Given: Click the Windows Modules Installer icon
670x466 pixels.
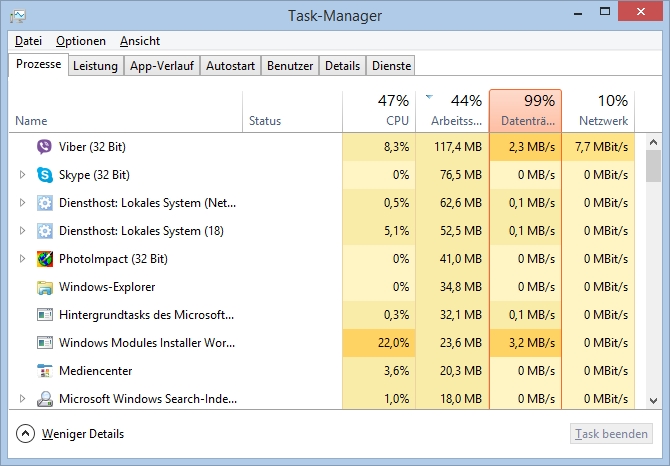Looking at the screenshot, I should tap(44, 343).
